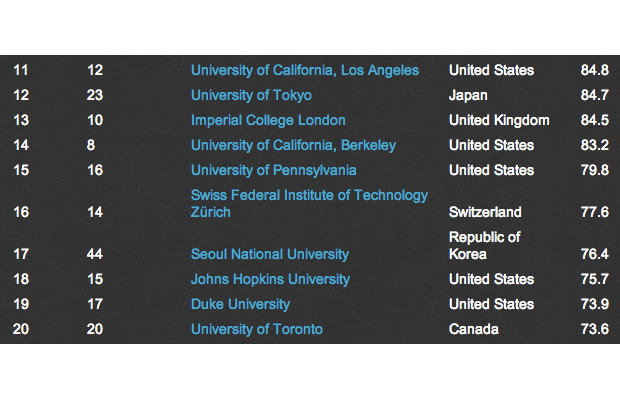The width and height of the screenshot is (620, 400).
Task: Click score 84.8 for UCLA
Action: click(594, 70)
